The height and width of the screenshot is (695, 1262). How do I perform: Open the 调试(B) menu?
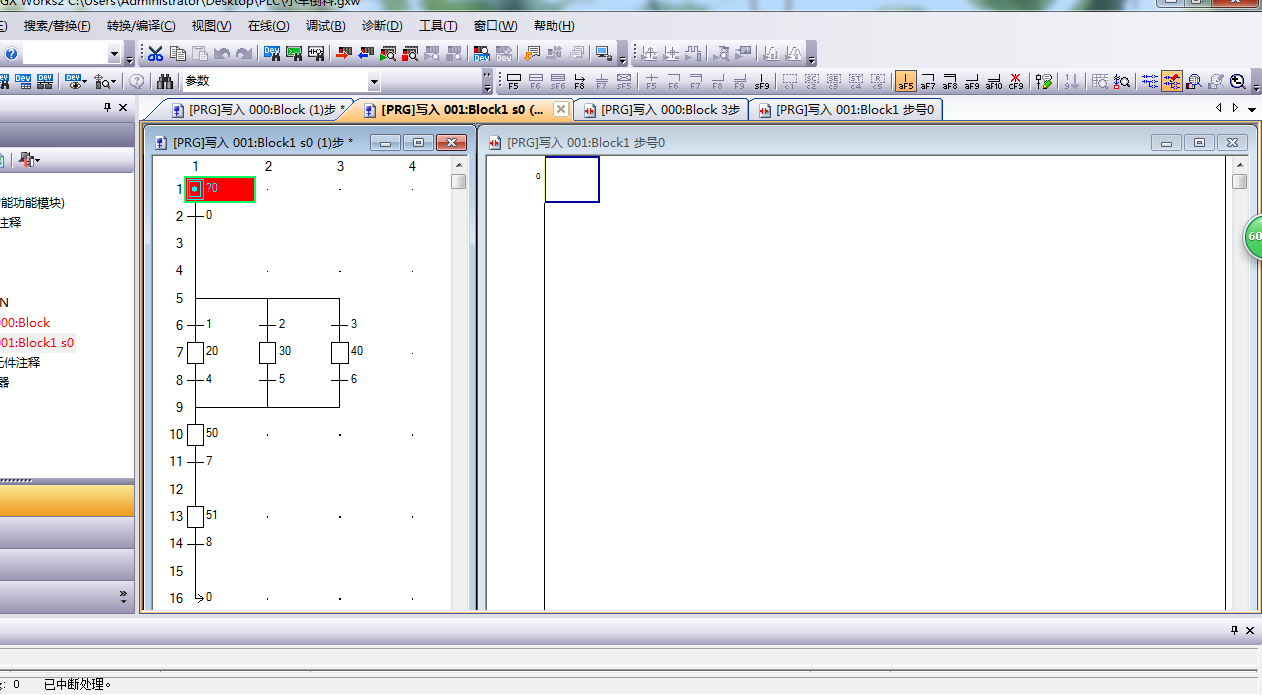(x=325, y=26)
